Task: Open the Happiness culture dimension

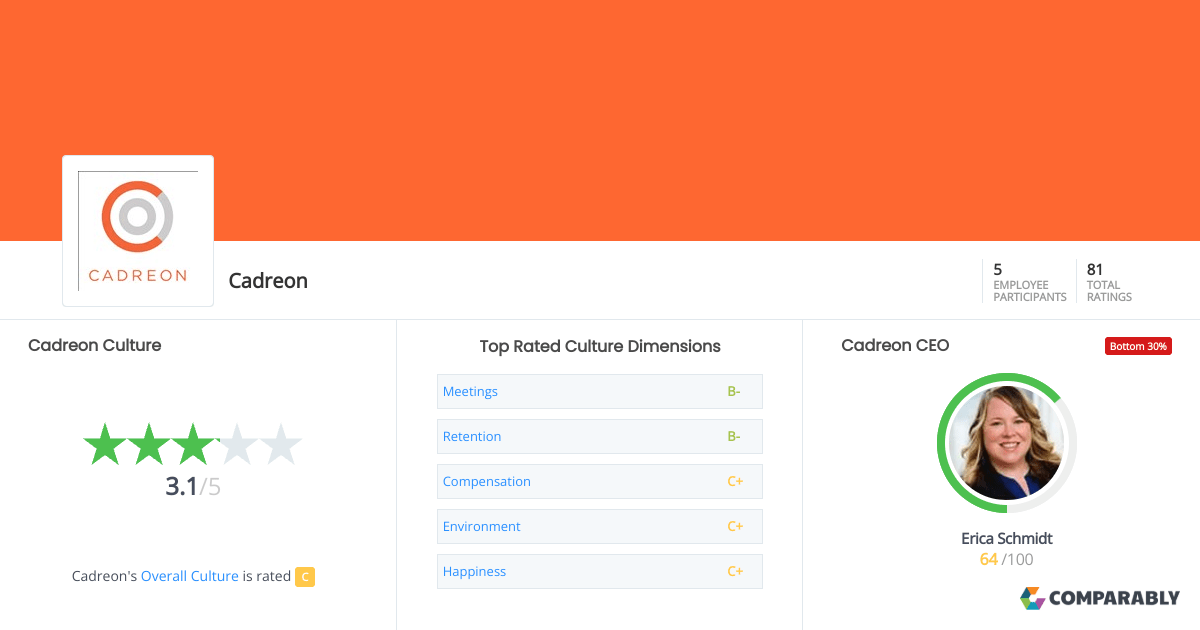Action: (x=600, y=571)
